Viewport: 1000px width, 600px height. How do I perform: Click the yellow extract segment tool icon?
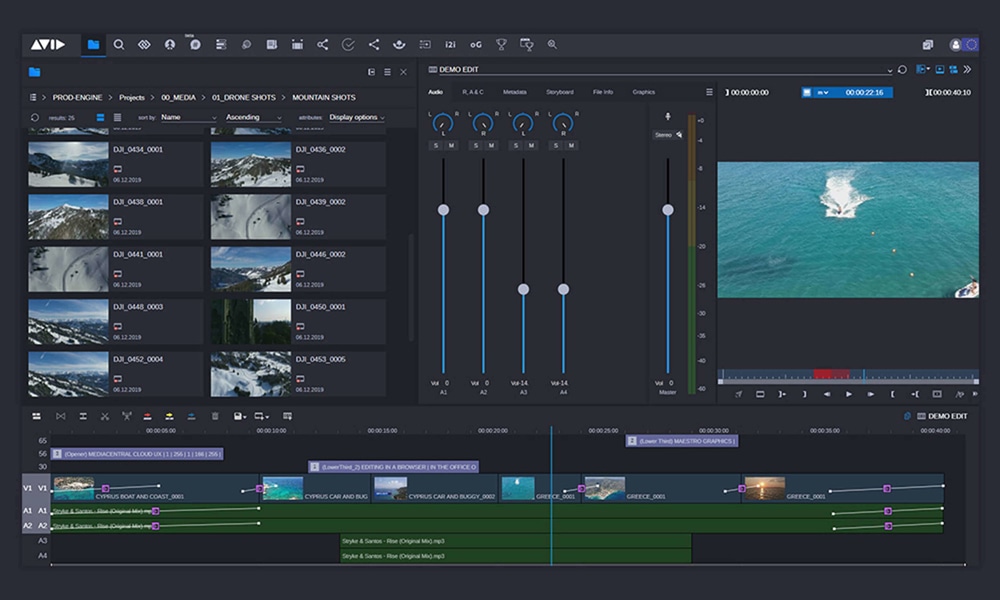(x=169, y=416)
